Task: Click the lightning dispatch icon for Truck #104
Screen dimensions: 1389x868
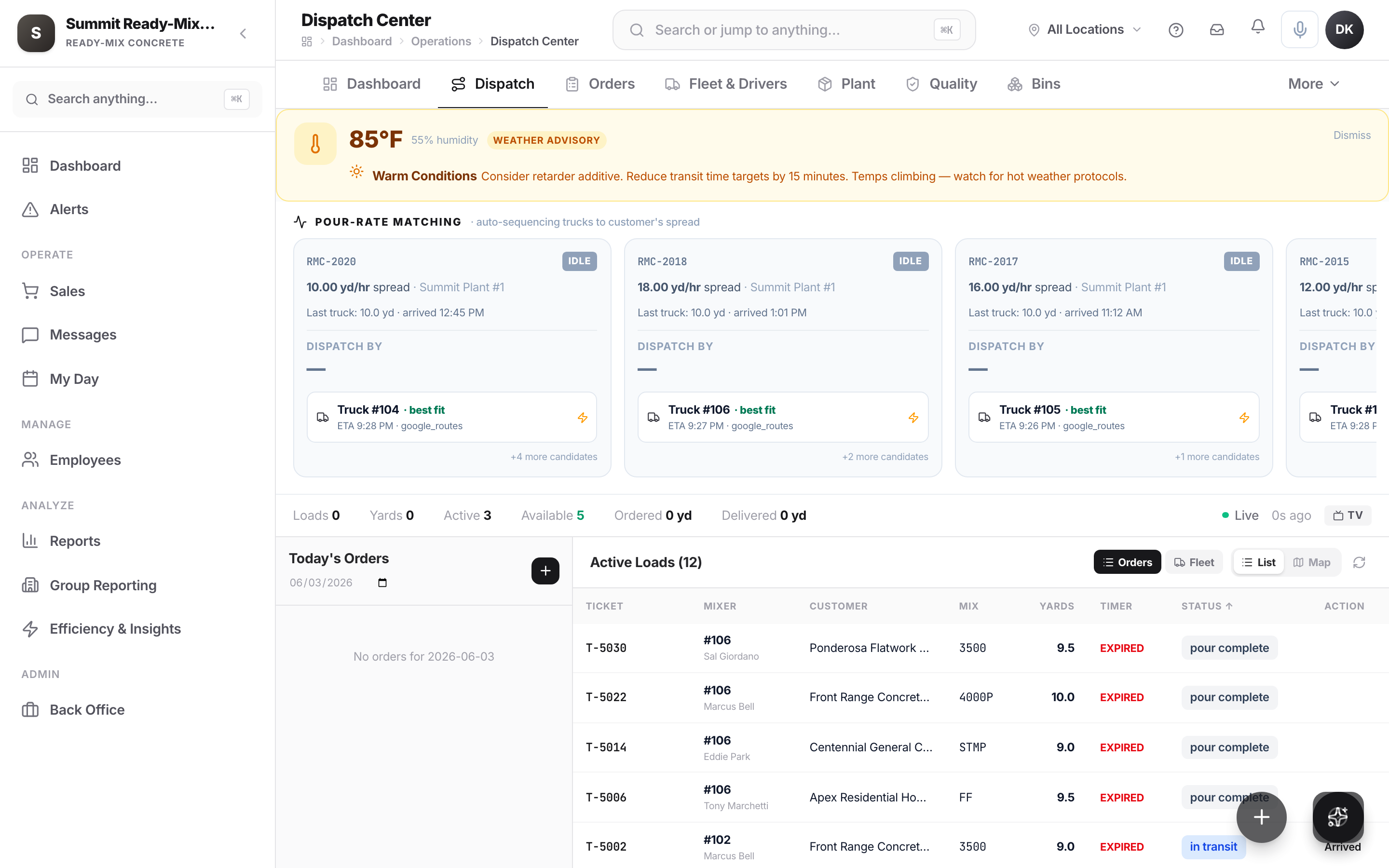Action: [x=583, y=417]
